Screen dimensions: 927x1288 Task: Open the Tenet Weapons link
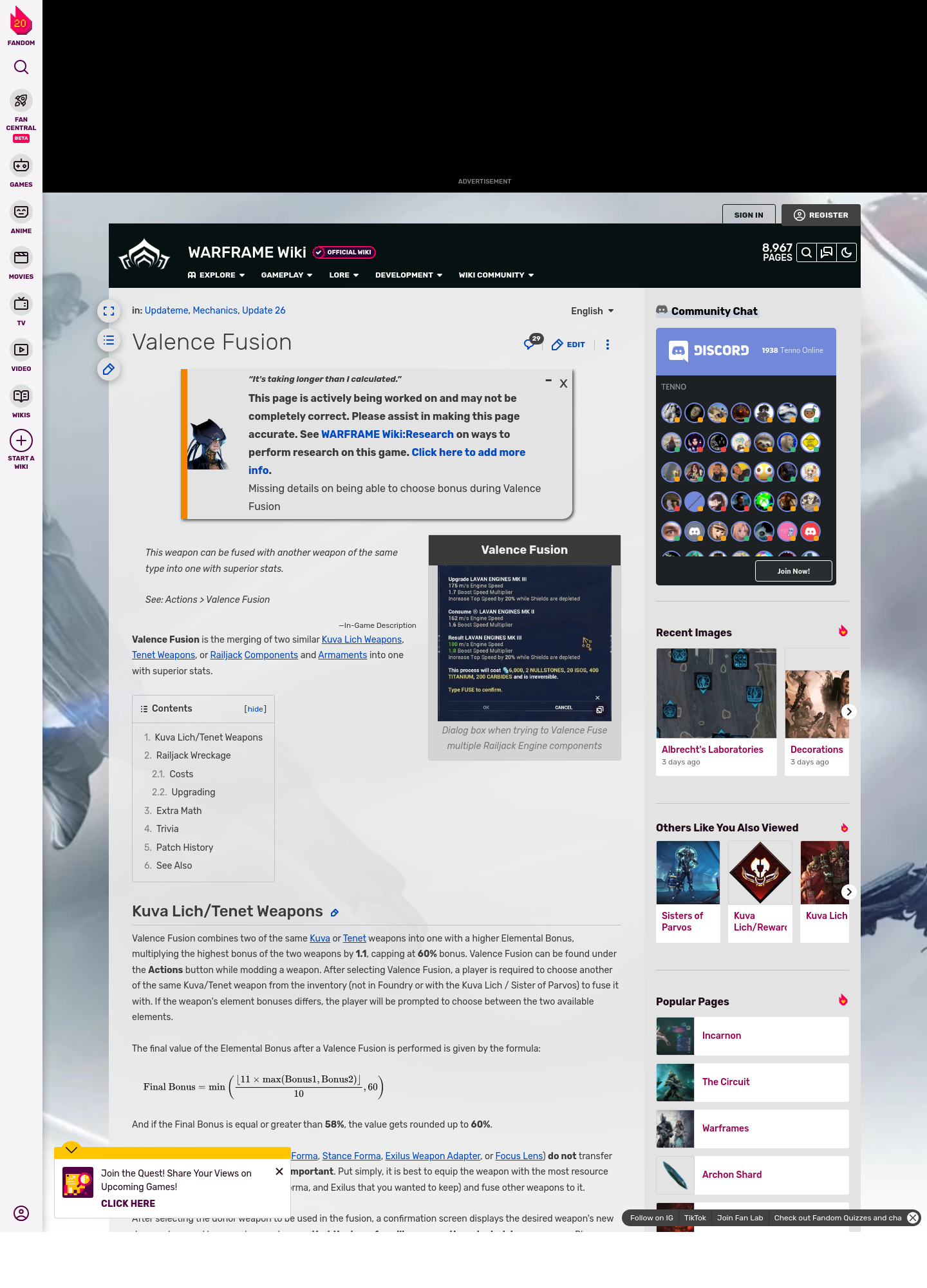tap(164, 655)
